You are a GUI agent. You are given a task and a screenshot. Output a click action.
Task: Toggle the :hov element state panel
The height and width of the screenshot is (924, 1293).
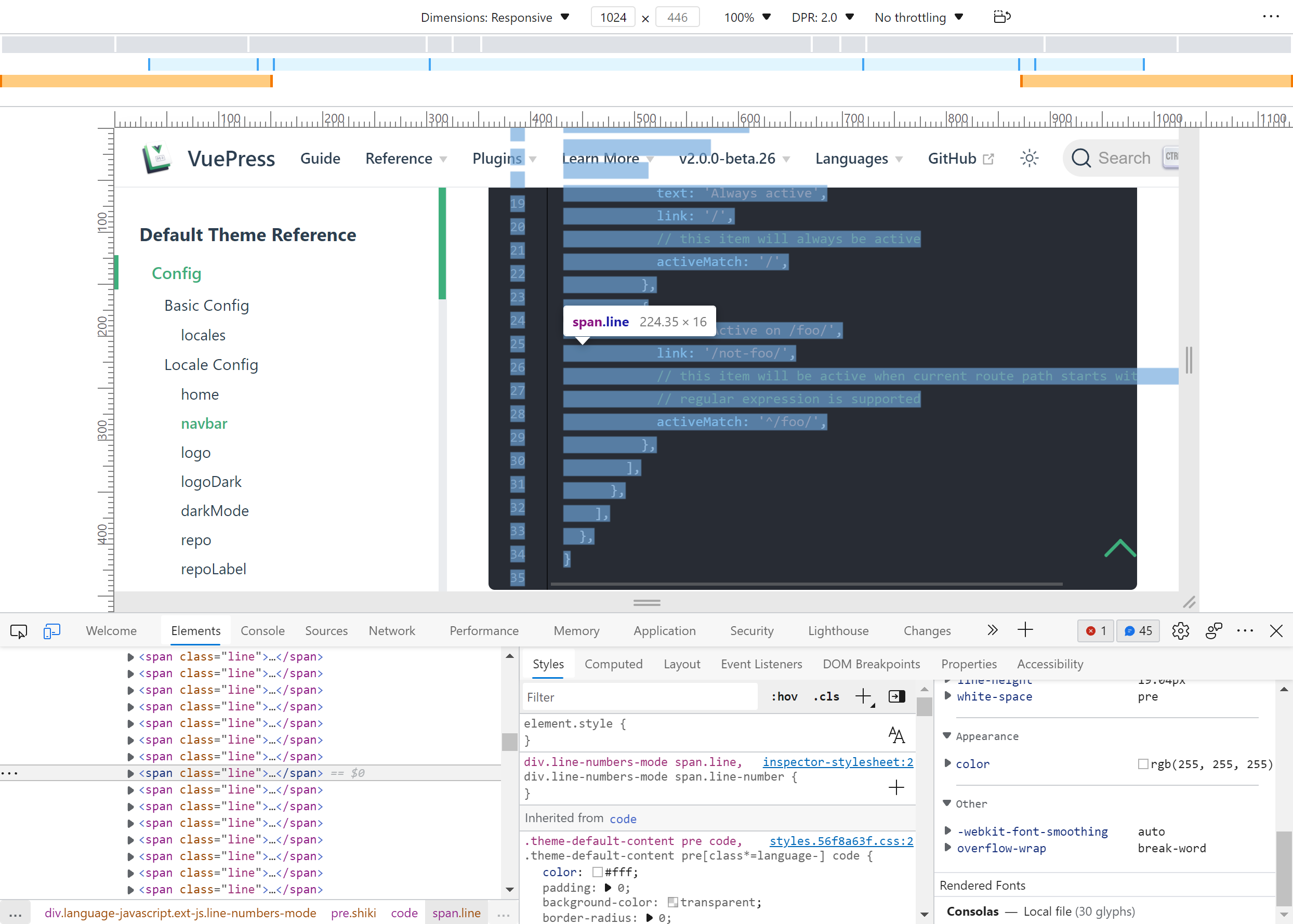pos(784,696)
